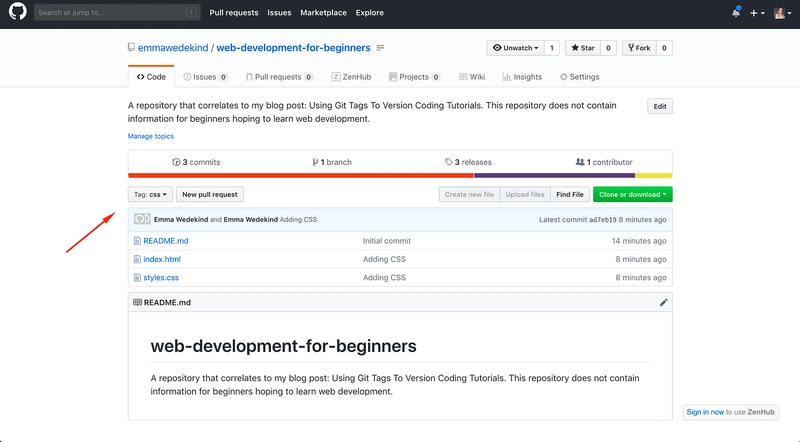
Task: Click the repository book icon
Action: [131, 47]
